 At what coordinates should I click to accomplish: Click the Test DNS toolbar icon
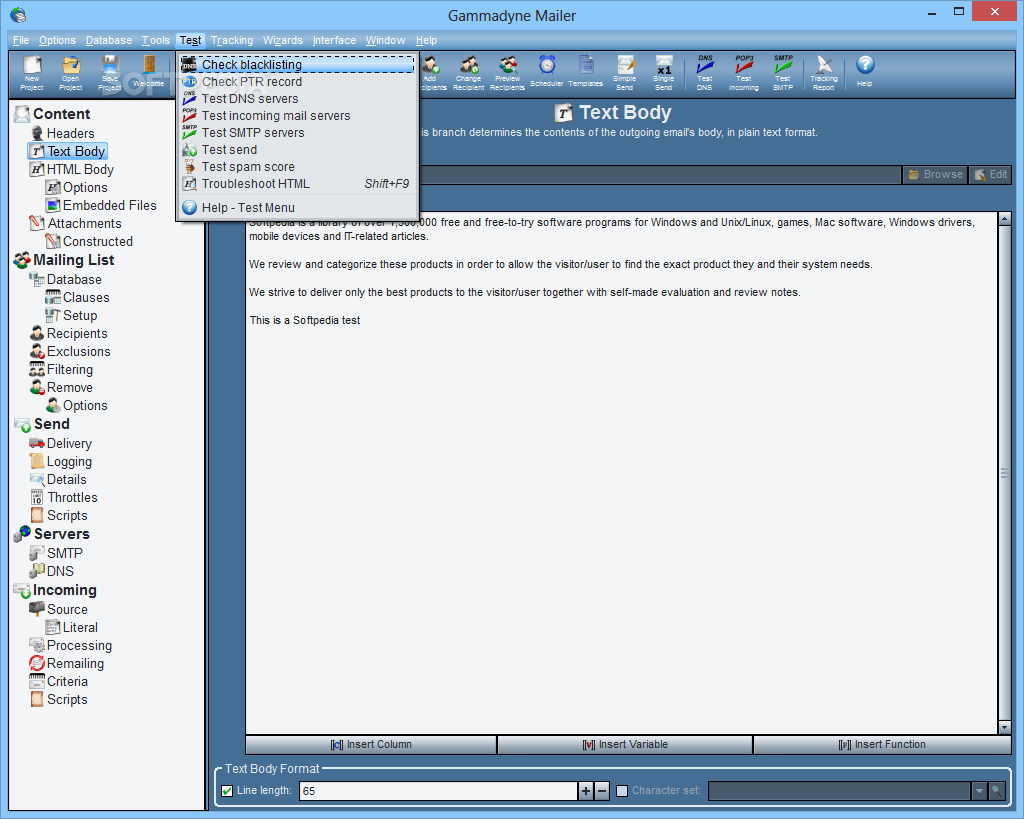pos(705,72)
